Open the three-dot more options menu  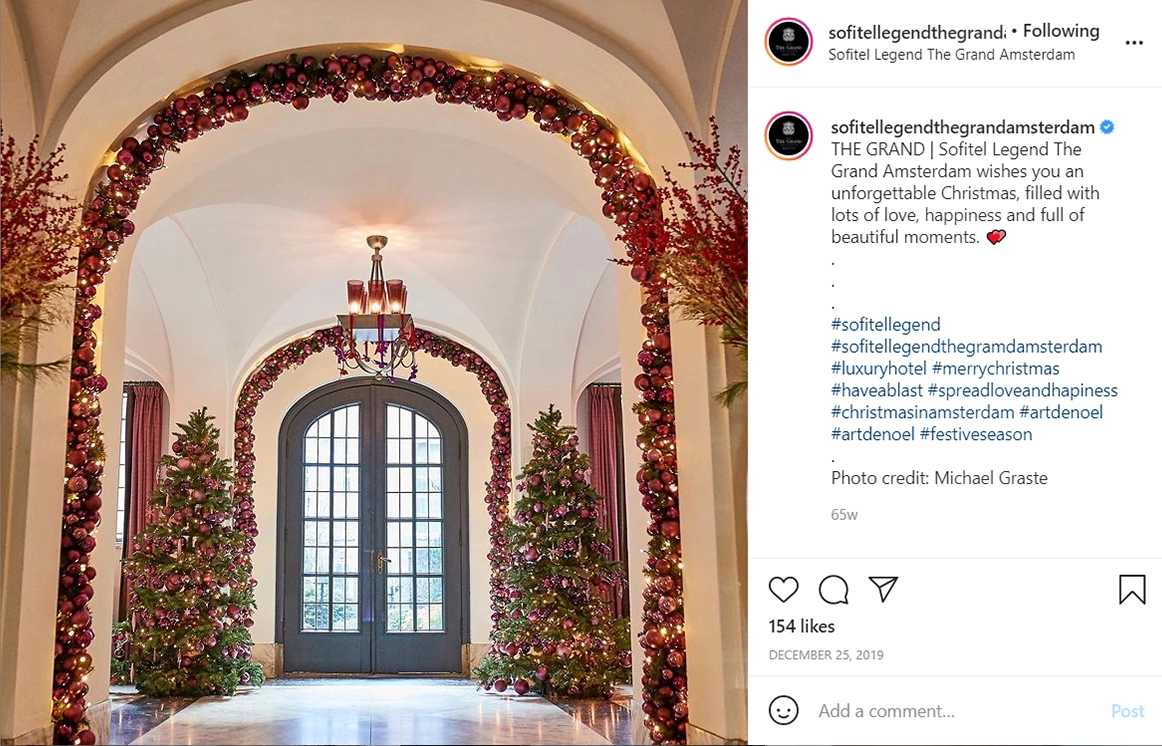[x=1134, y=43]
